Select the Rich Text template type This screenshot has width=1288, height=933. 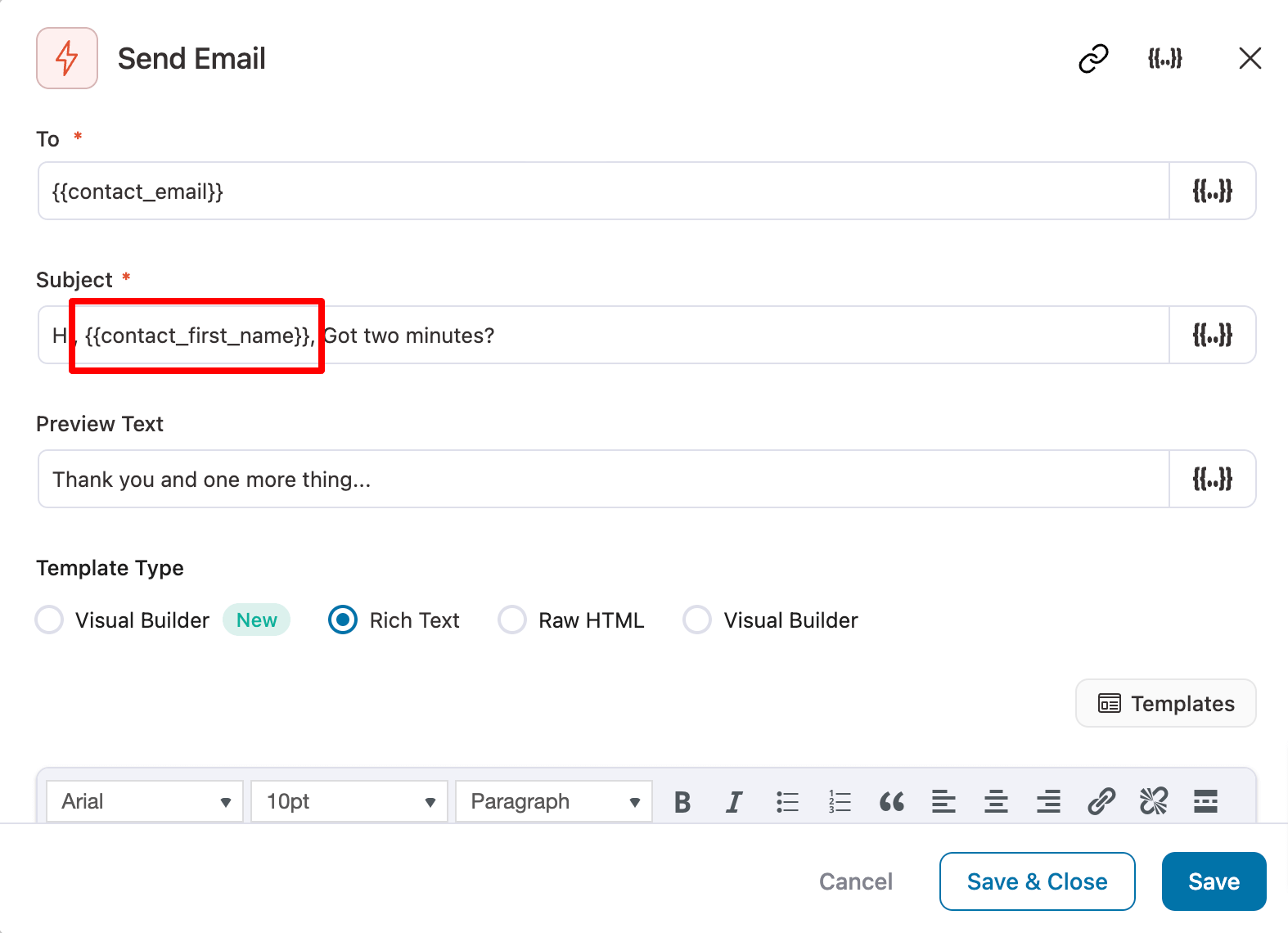(x=343, y=620)
